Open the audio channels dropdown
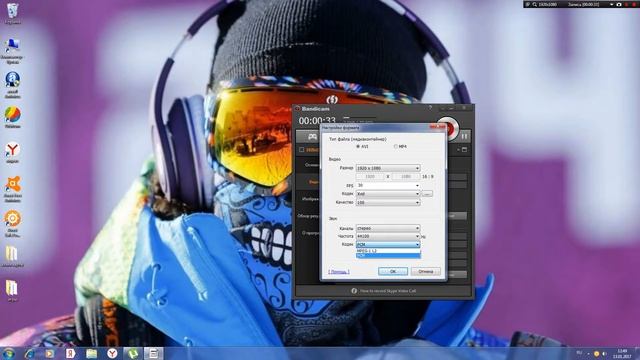The width and height of the screenshot is (640, 360). tap(388, 228)
